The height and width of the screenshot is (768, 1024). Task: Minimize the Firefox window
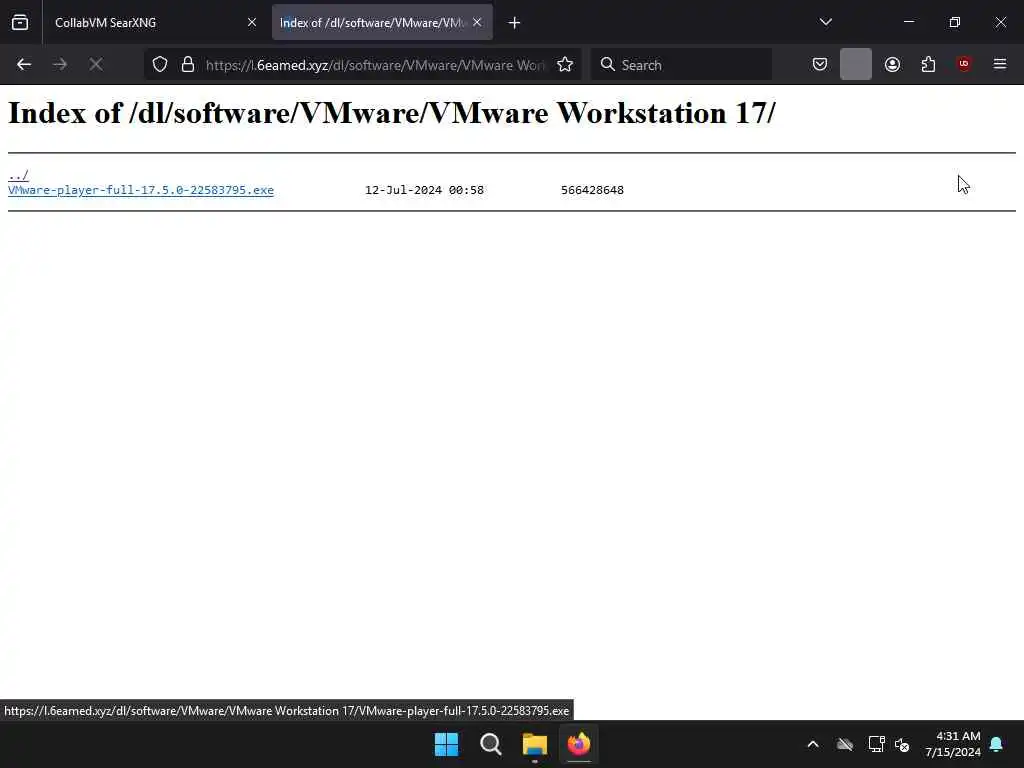tap(908, 22)
